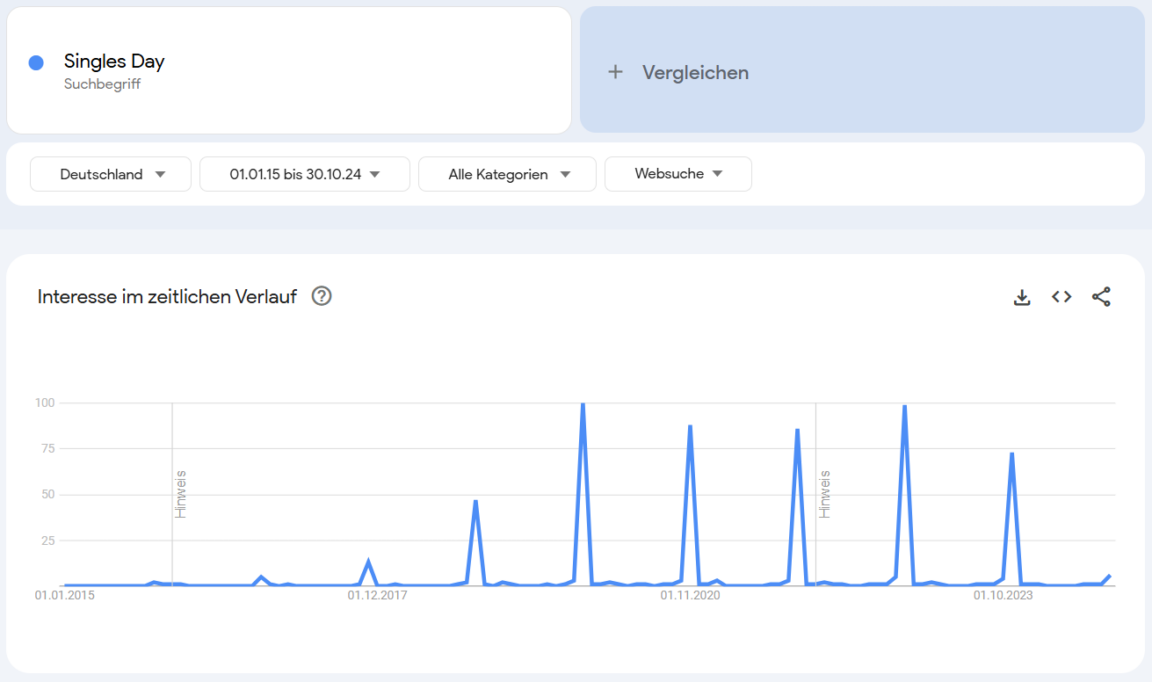Share the interest over time chart
The width and height of the screenshot is (1152, 682).
(1101, 297)
